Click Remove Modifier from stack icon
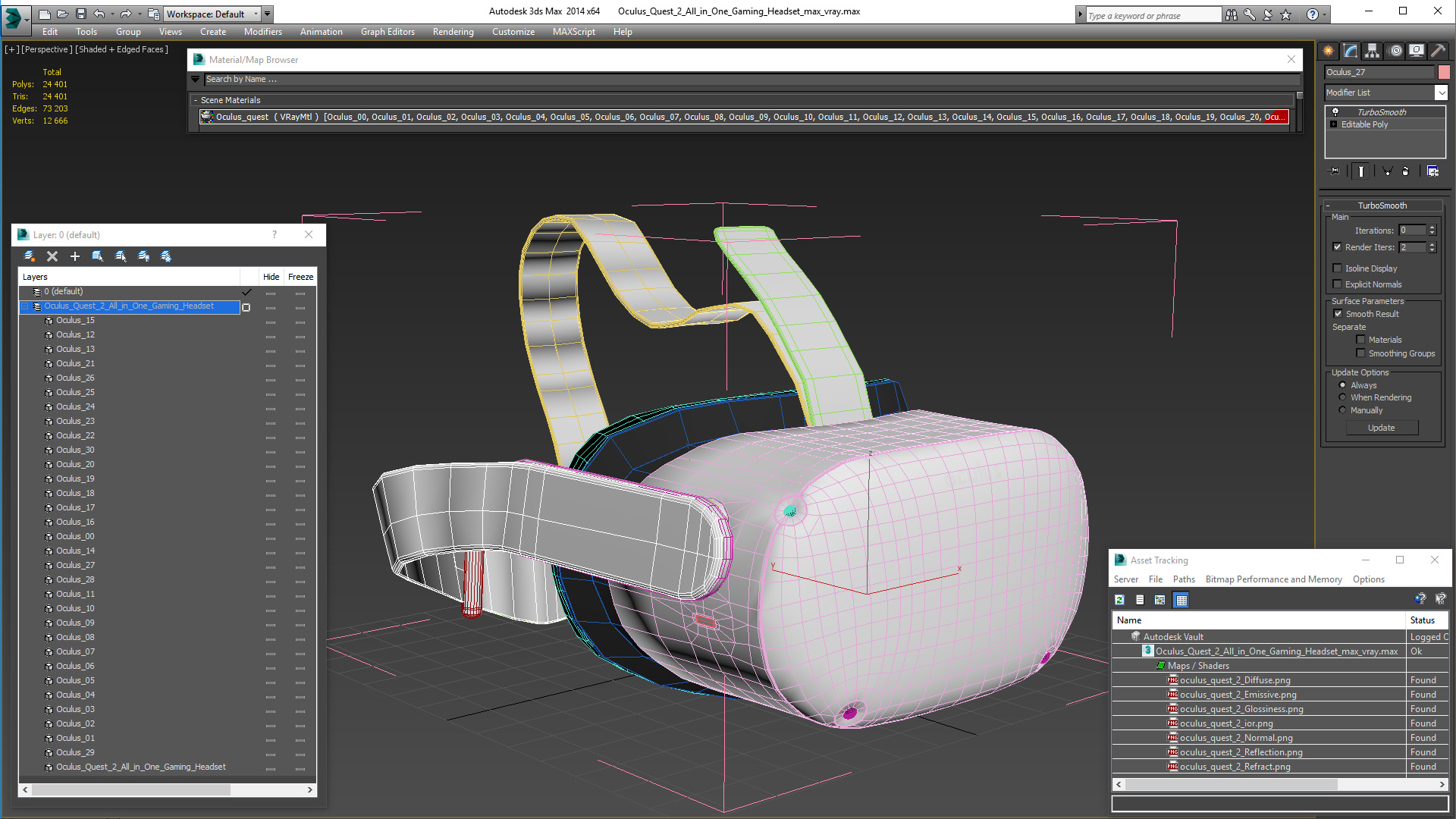Image resolution: width=1456 pixels, height=819 pixels. (x=1405, y=171)
